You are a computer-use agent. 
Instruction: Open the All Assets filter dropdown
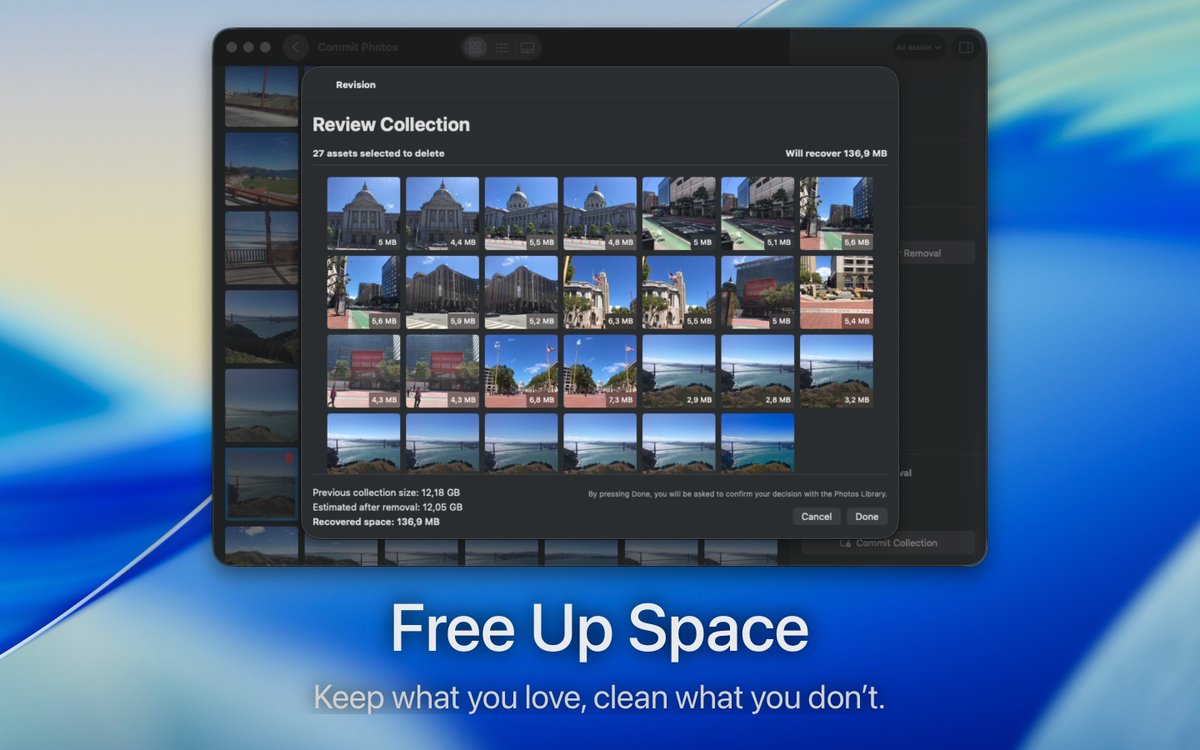918,47
